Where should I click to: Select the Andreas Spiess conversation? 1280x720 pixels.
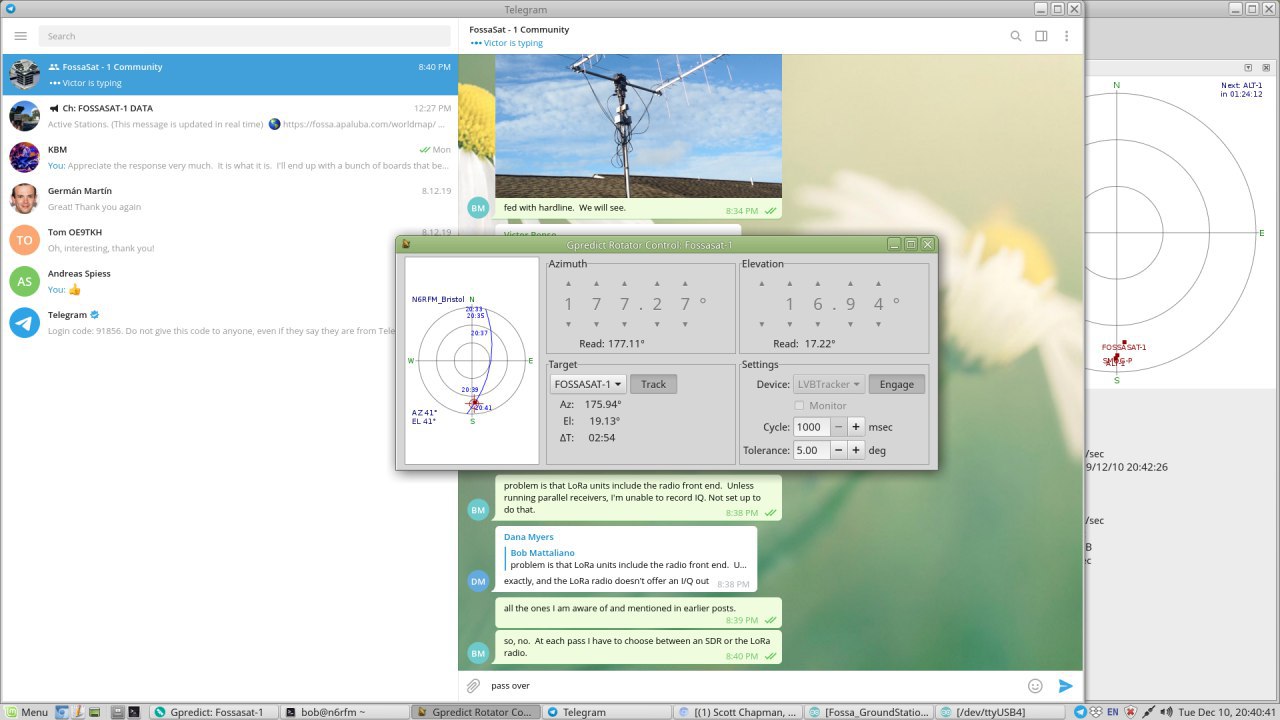coord(229,281)
